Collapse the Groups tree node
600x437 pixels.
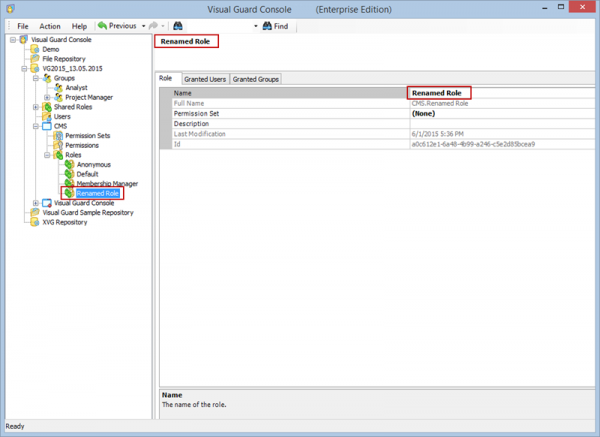pos(36,78)
